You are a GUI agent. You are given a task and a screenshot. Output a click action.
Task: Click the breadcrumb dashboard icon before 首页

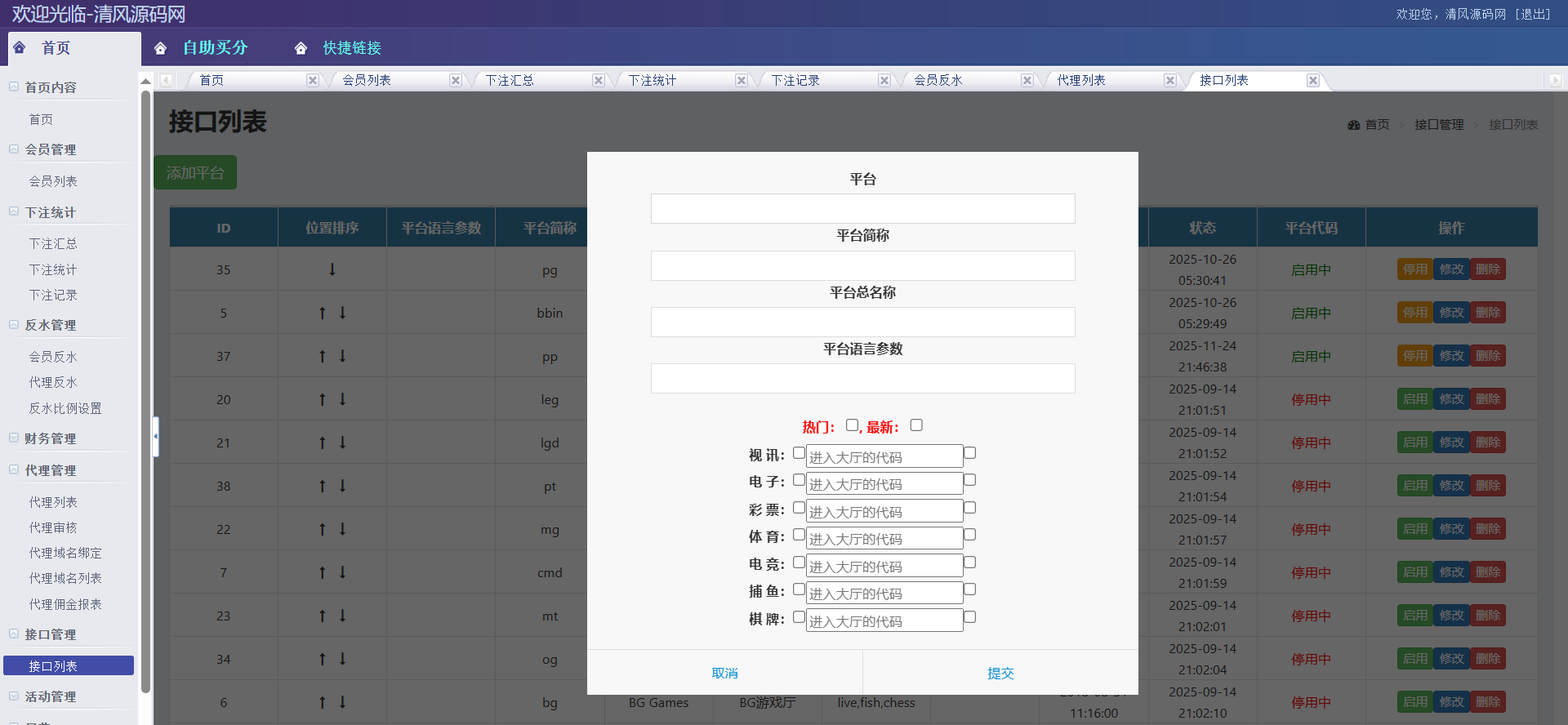click(1354, 125)
